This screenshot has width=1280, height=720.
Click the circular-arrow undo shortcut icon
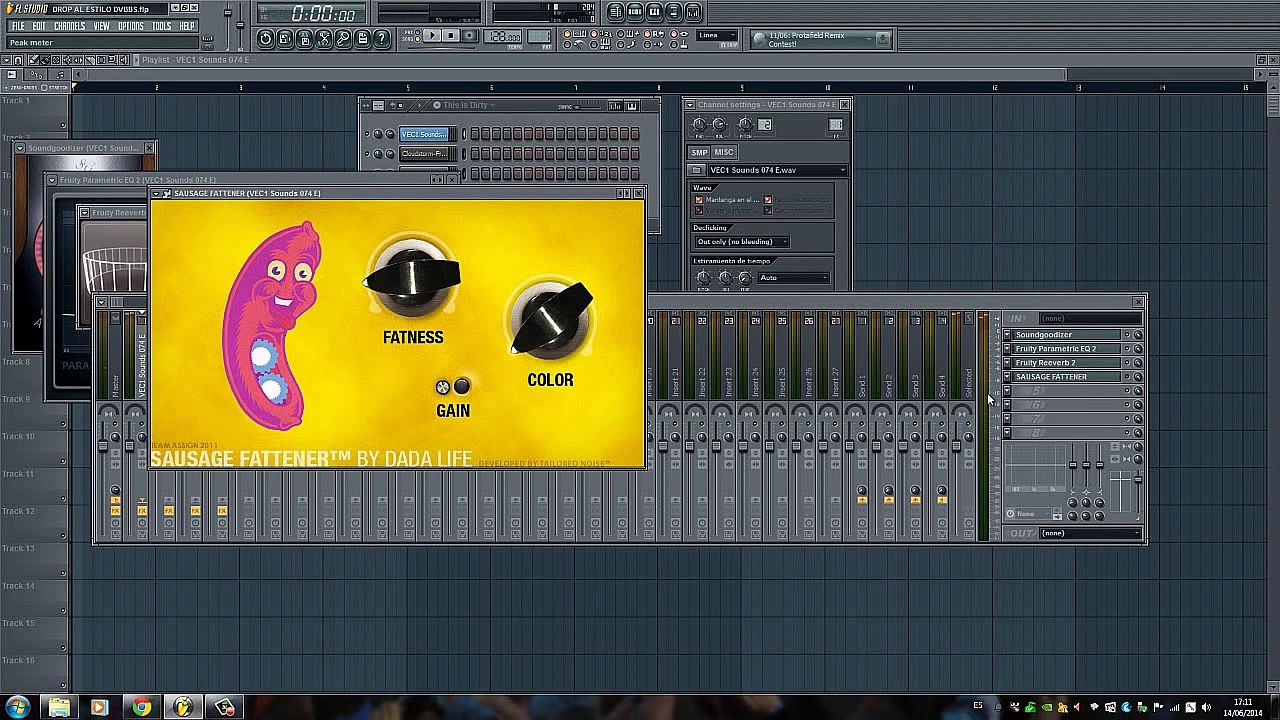265,38
